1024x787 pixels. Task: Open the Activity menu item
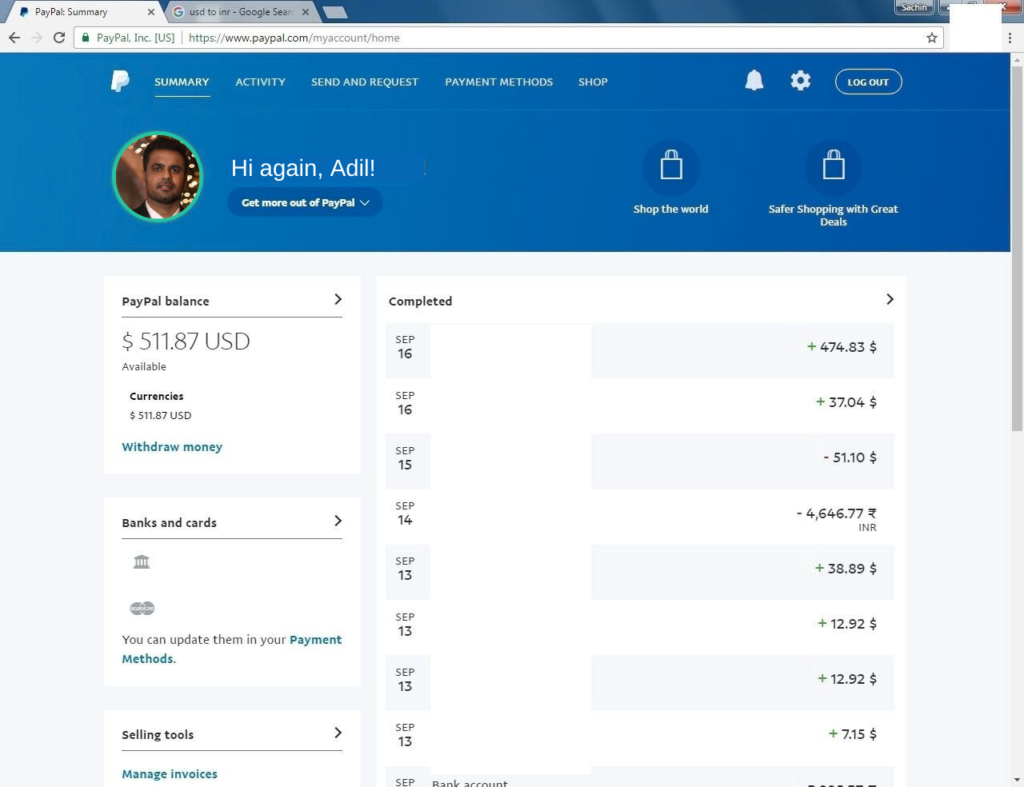(260, 82)
